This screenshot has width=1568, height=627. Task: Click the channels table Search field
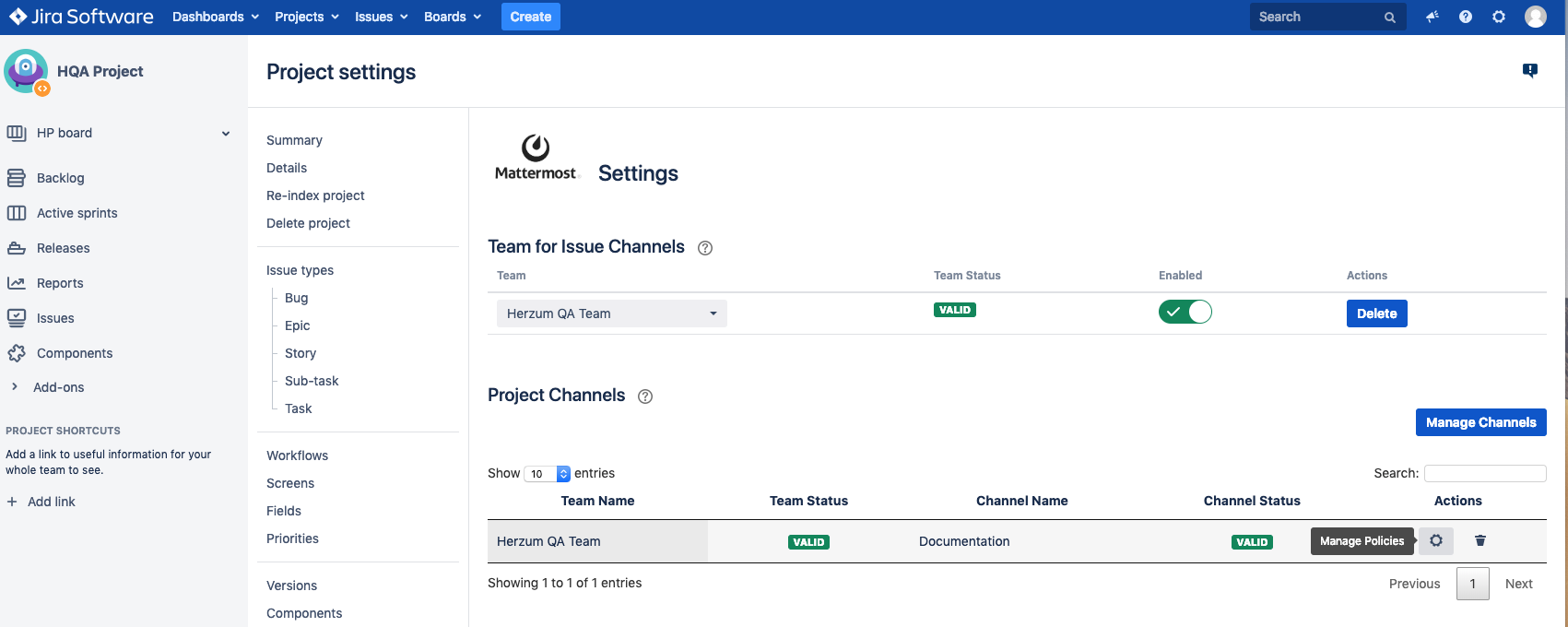click(1484, 473)
